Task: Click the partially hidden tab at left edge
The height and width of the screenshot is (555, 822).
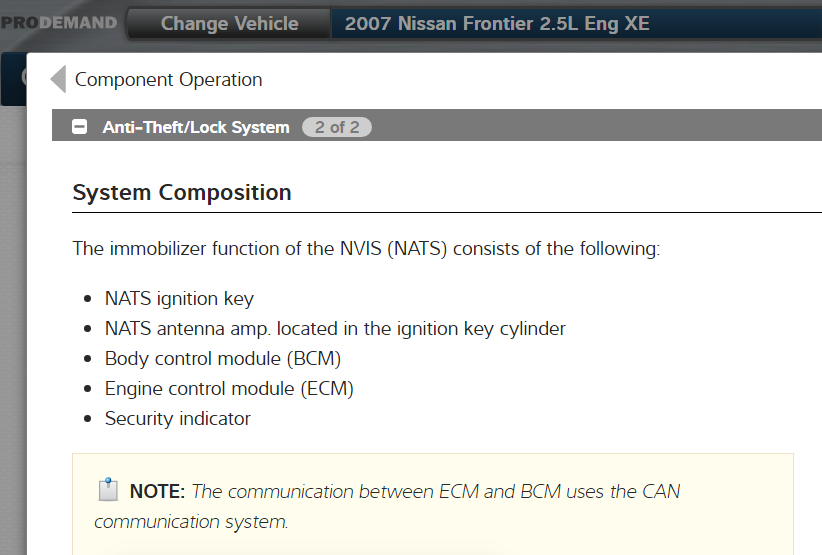Action: [x=12, y=80]
